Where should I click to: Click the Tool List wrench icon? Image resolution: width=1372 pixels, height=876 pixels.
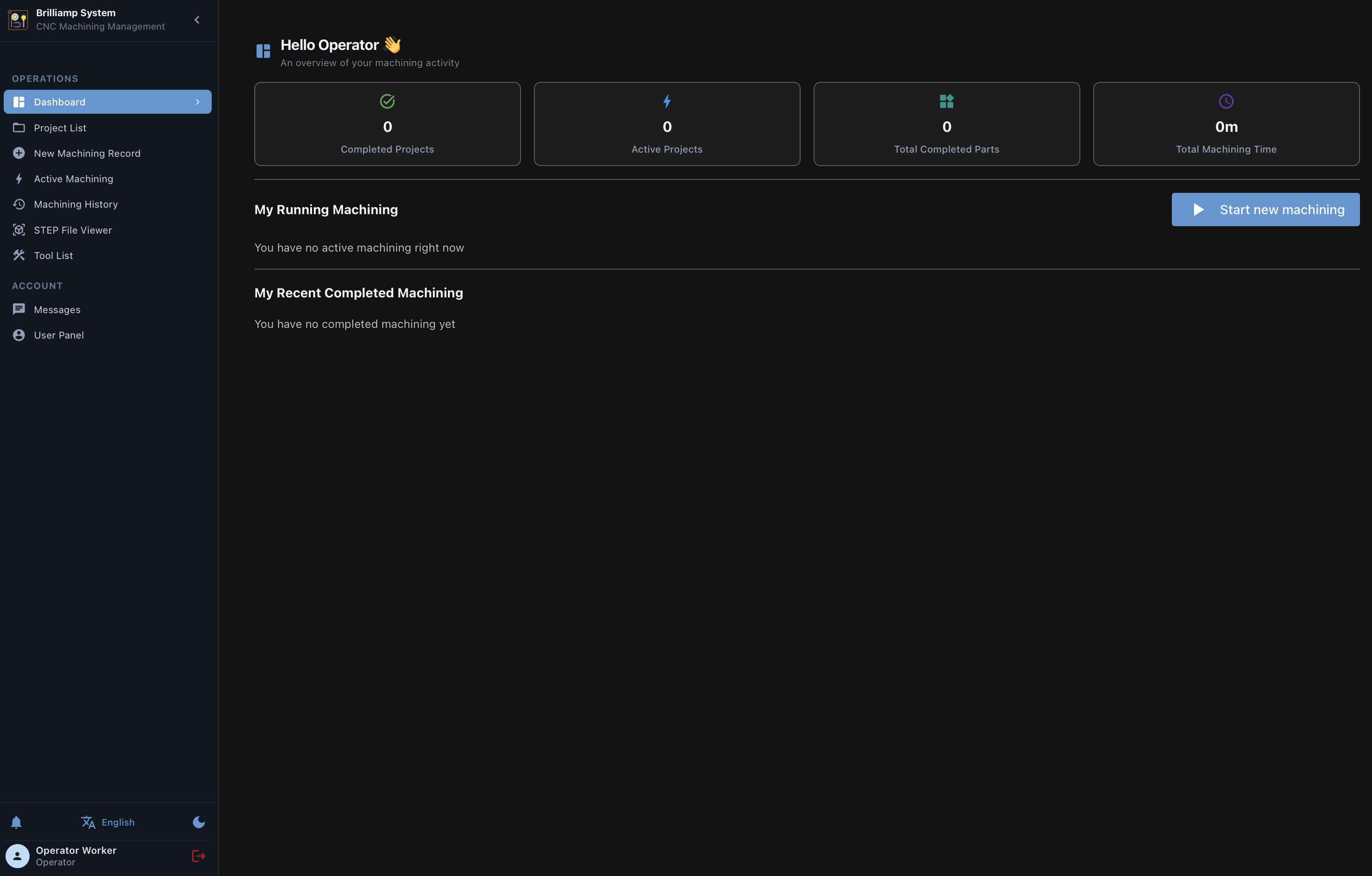click(19, 255)
